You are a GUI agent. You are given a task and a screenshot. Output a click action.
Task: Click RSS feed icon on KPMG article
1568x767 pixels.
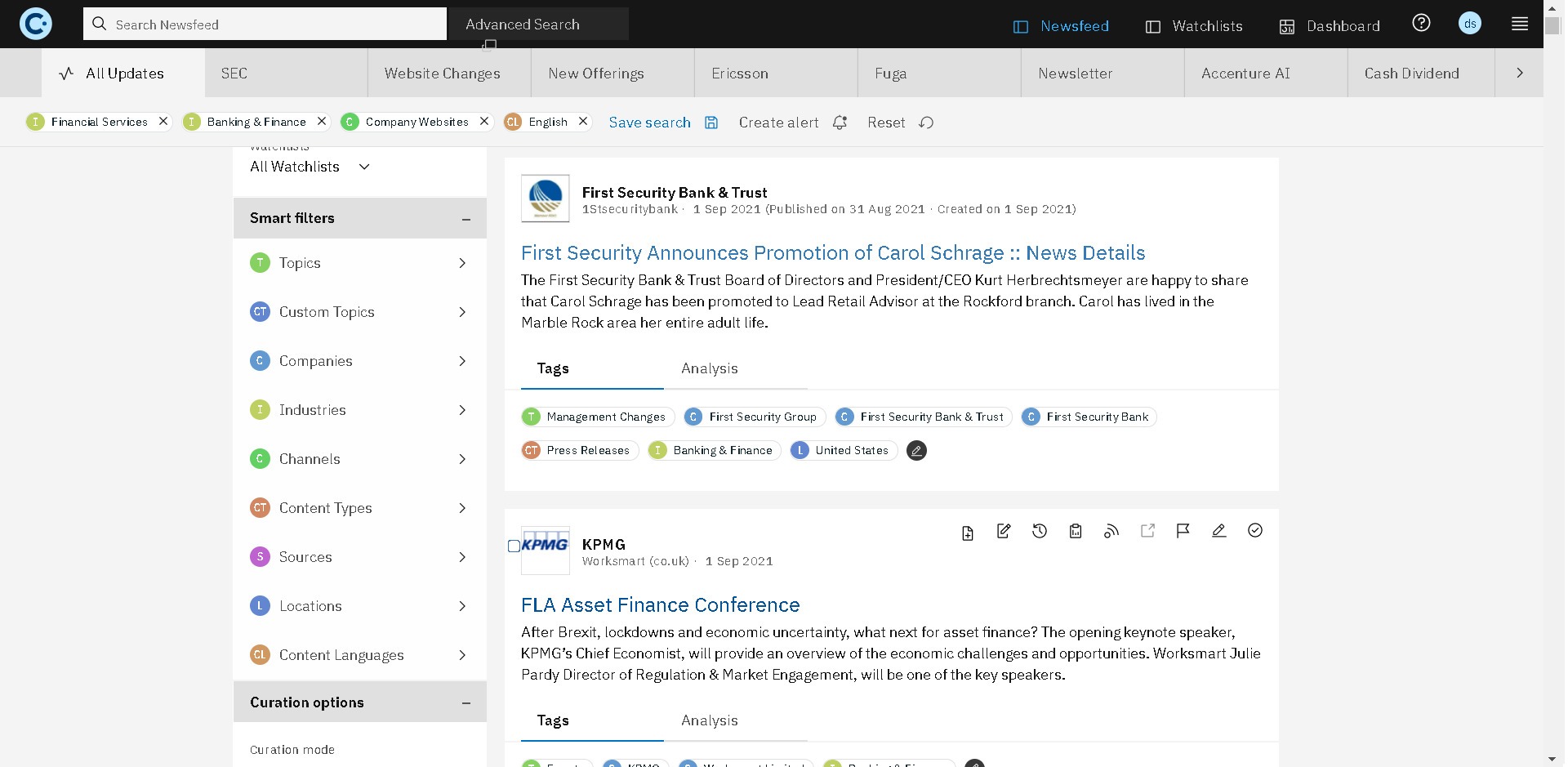[1111, 531]
